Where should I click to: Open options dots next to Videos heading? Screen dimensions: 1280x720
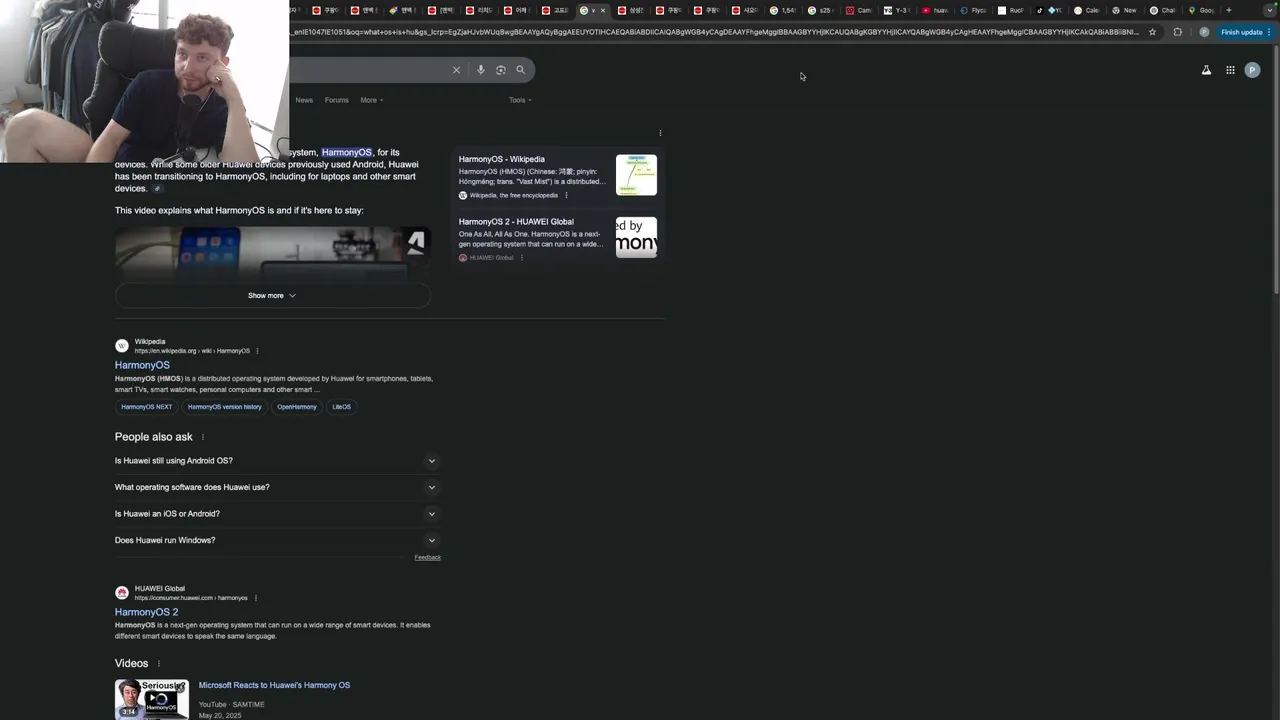pos(158,663)
